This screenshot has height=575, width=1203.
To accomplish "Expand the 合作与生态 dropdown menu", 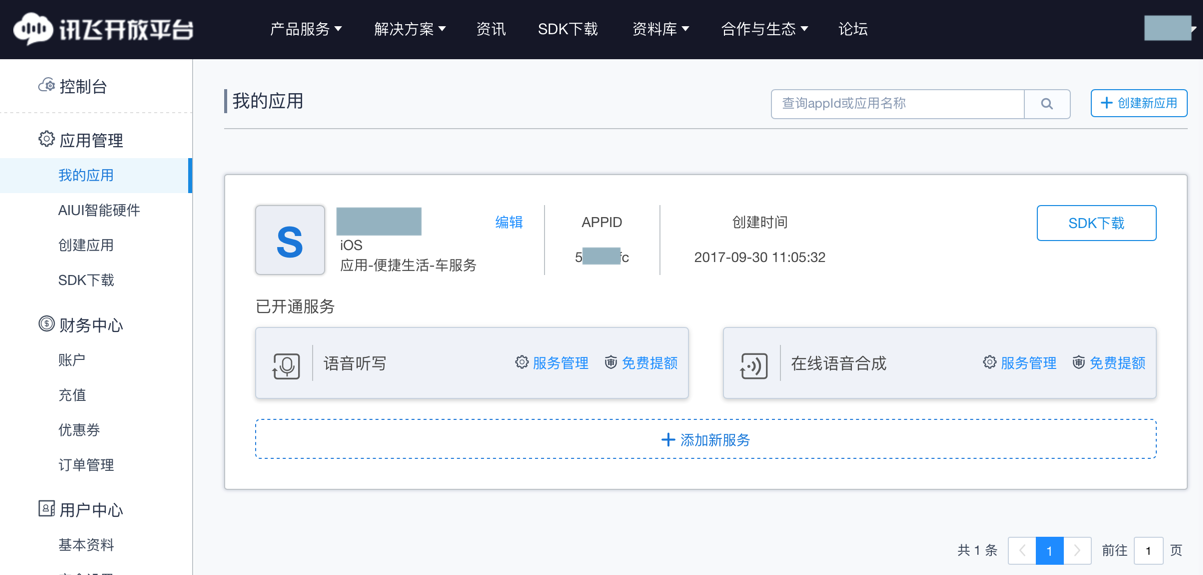I will (x=764, y=29).
